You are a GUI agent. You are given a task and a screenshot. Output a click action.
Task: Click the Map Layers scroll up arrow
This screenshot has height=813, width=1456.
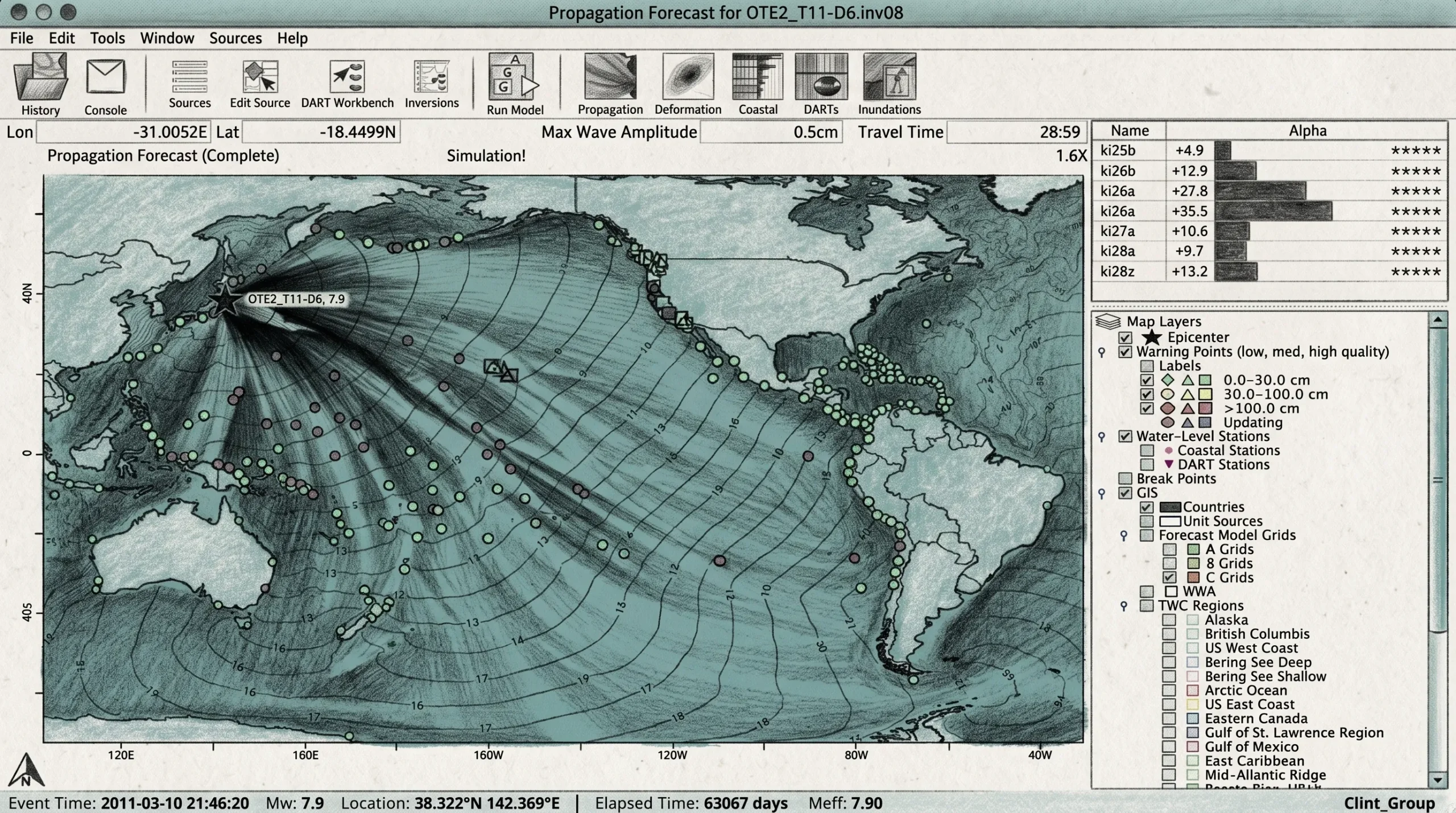pyautogui.click(x=1438, y=320)
